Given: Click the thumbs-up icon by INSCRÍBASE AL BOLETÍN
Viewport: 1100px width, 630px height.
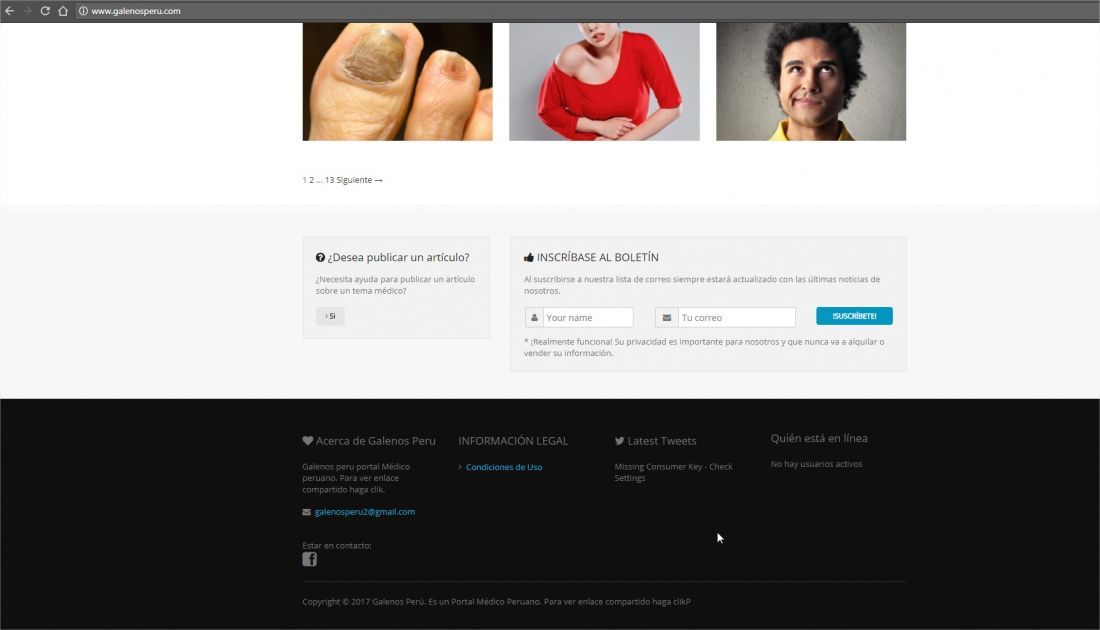Looking at the screenshot, I should pyautogui.click(x=529, y=257).
